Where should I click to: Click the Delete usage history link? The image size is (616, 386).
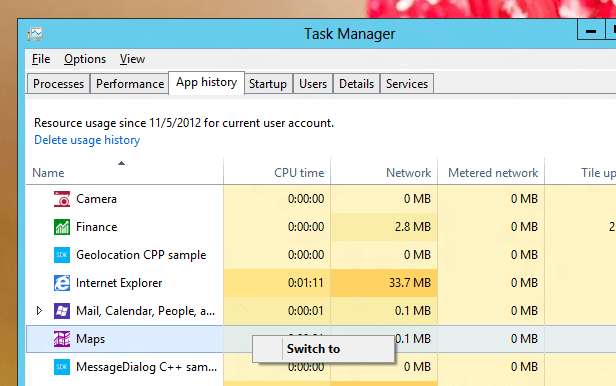pos(87,140)
